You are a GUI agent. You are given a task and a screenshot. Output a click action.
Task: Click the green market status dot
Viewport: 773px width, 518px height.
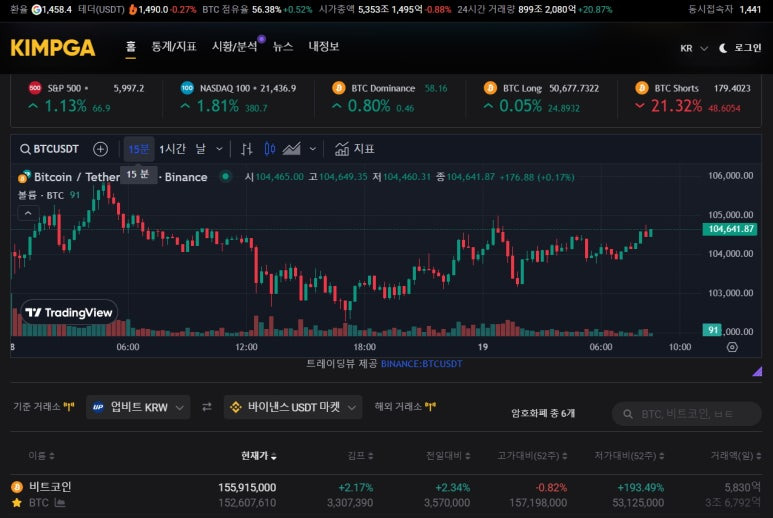[x=225, y=176]
